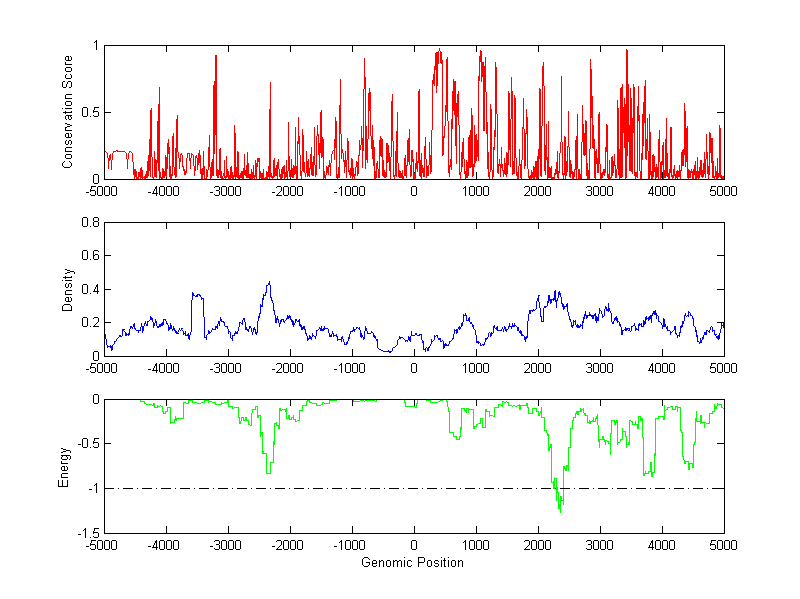Screen dimensions: 800x599
Task: Click the highest blue peak in Density plot
Action: point(269,283)
